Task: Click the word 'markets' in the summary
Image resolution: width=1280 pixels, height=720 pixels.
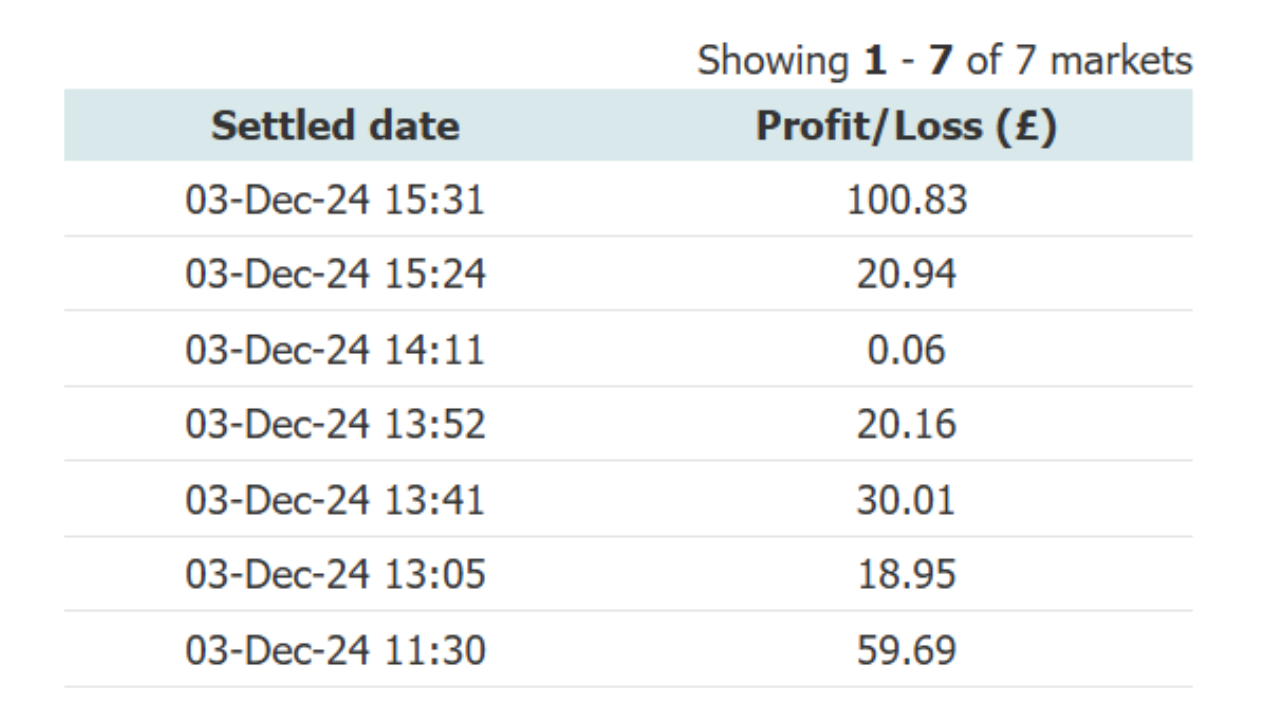Action: coord(1121,60)
